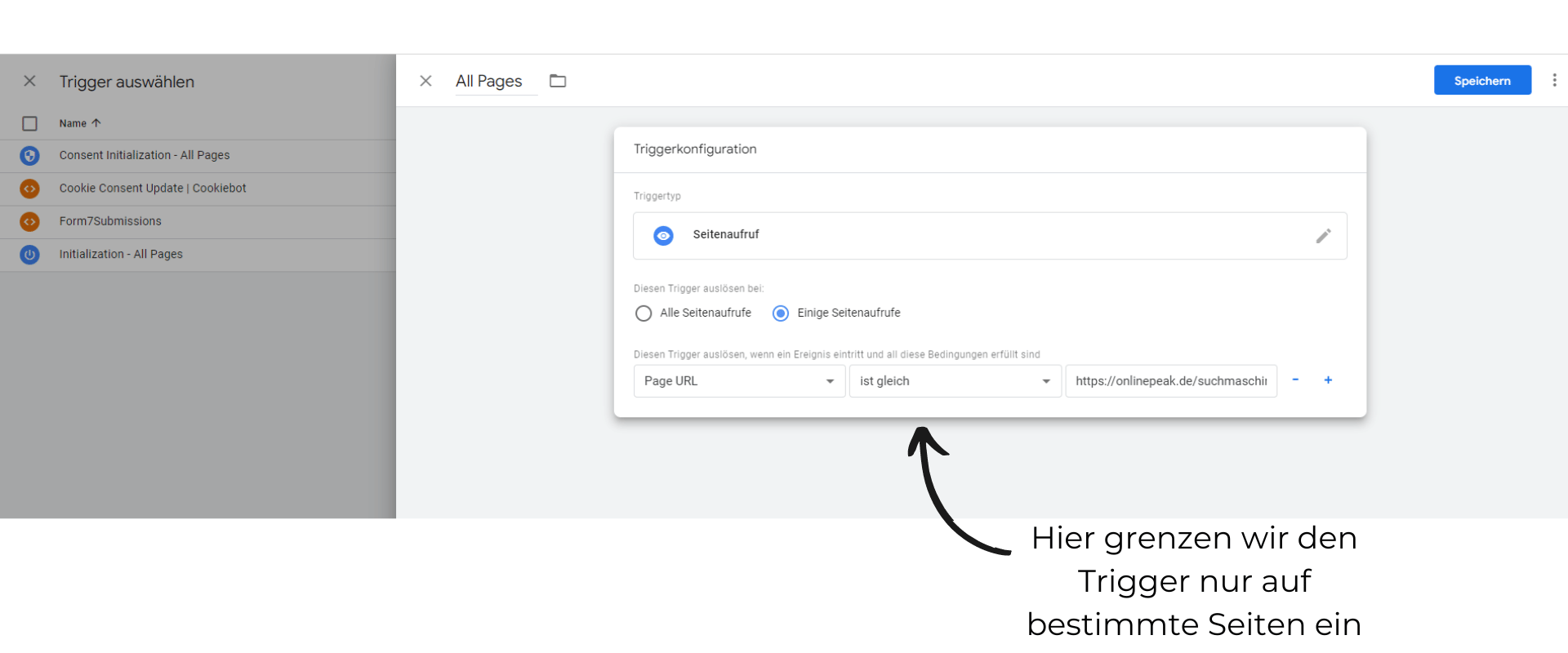The width and height of the screenshot is (1568, 653).
Task: Remove condition with the minus icon
Action: coord(1295,380)
